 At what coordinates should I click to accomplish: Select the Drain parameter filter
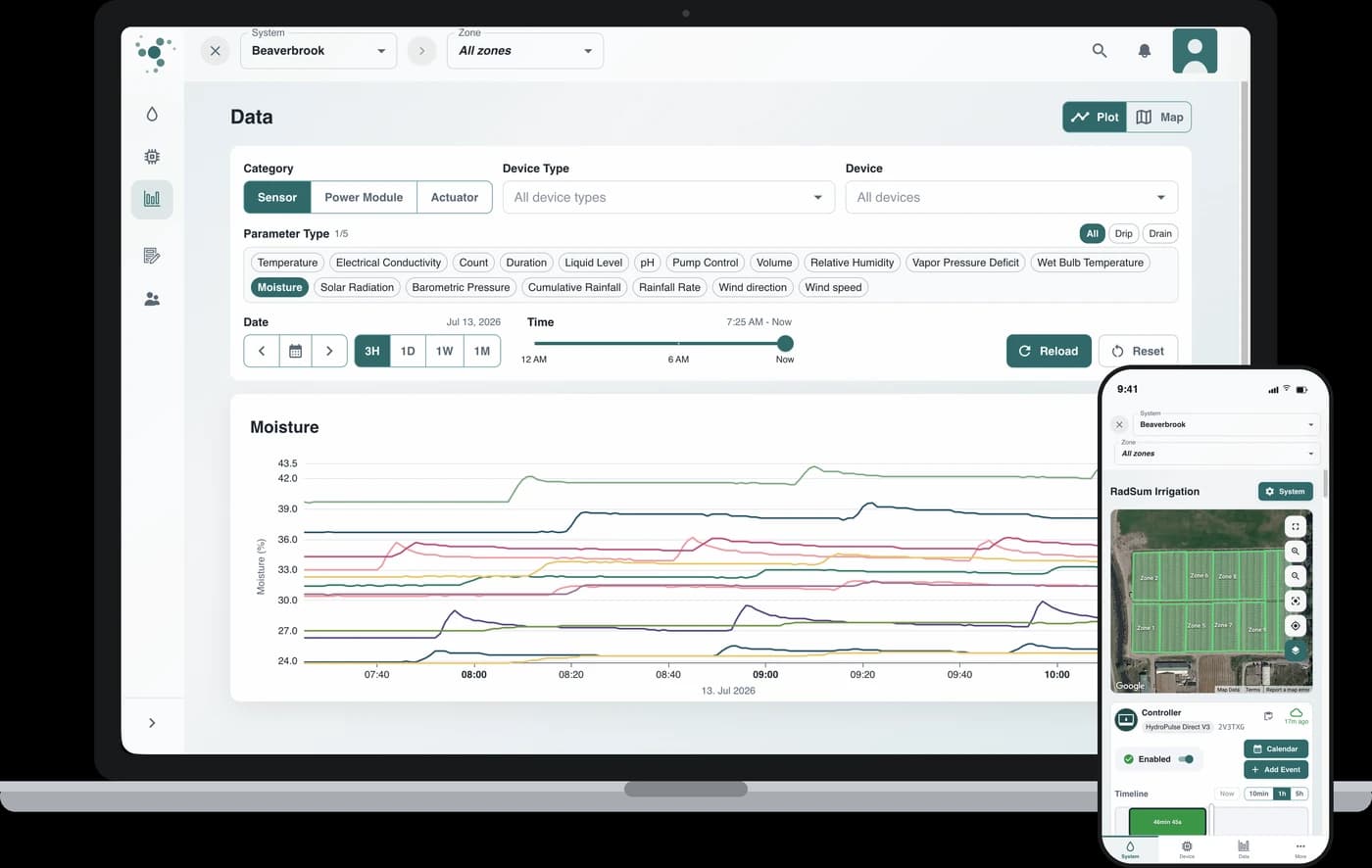coord(1160,233)
